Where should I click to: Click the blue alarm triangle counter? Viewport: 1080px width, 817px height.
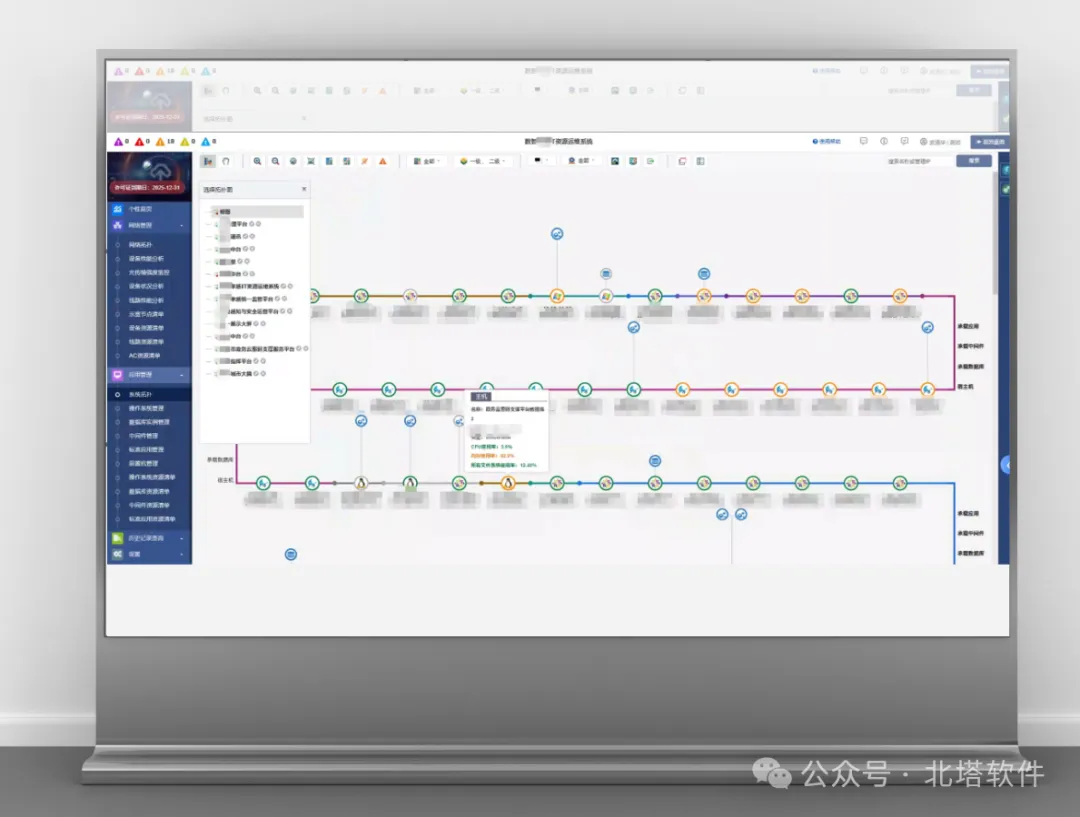[x=208, y=141]
